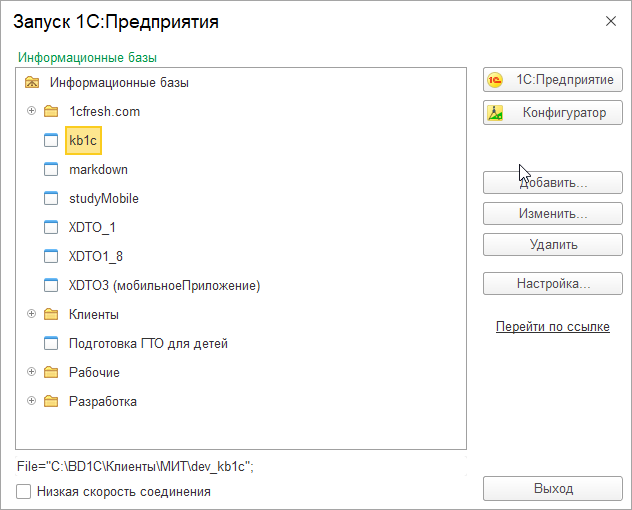Click Выход to exit launcher
The width and height of the screenshot is (632, 510).
(553, 489)
